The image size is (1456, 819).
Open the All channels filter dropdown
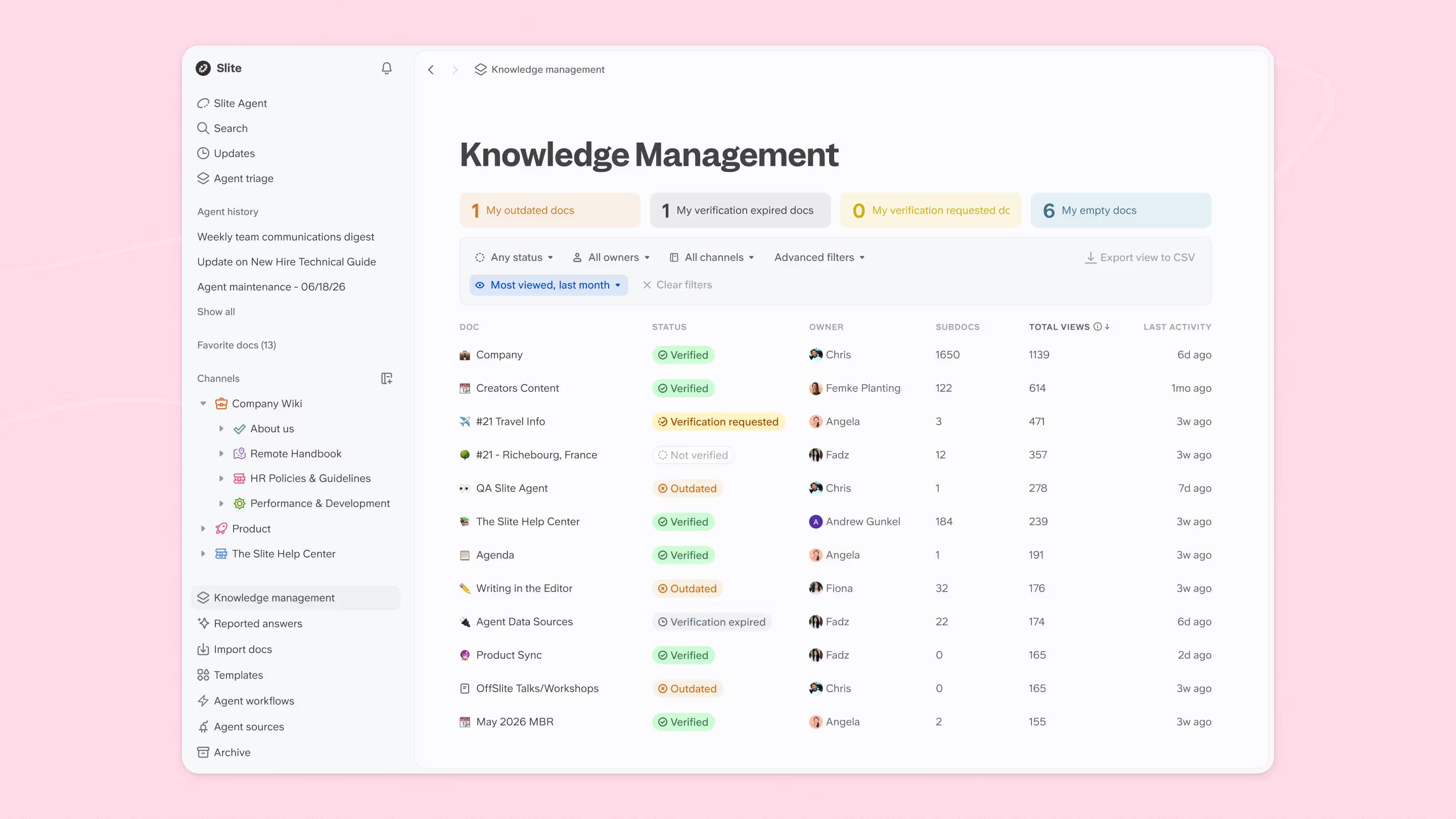click(712, 257)
